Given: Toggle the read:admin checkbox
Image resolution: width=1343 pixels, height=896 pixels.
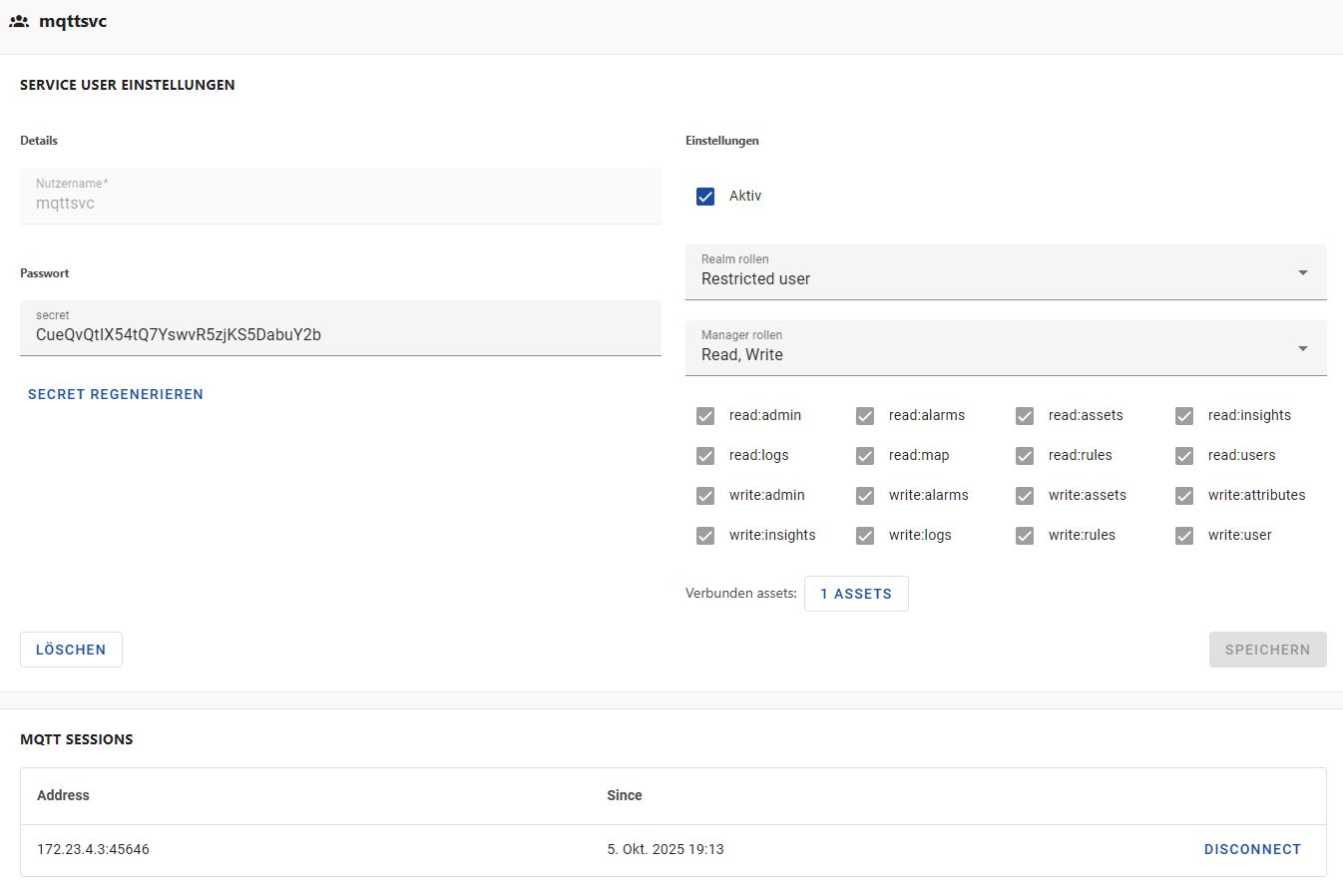Looking at the screenshot, I should tap(705, 416).
